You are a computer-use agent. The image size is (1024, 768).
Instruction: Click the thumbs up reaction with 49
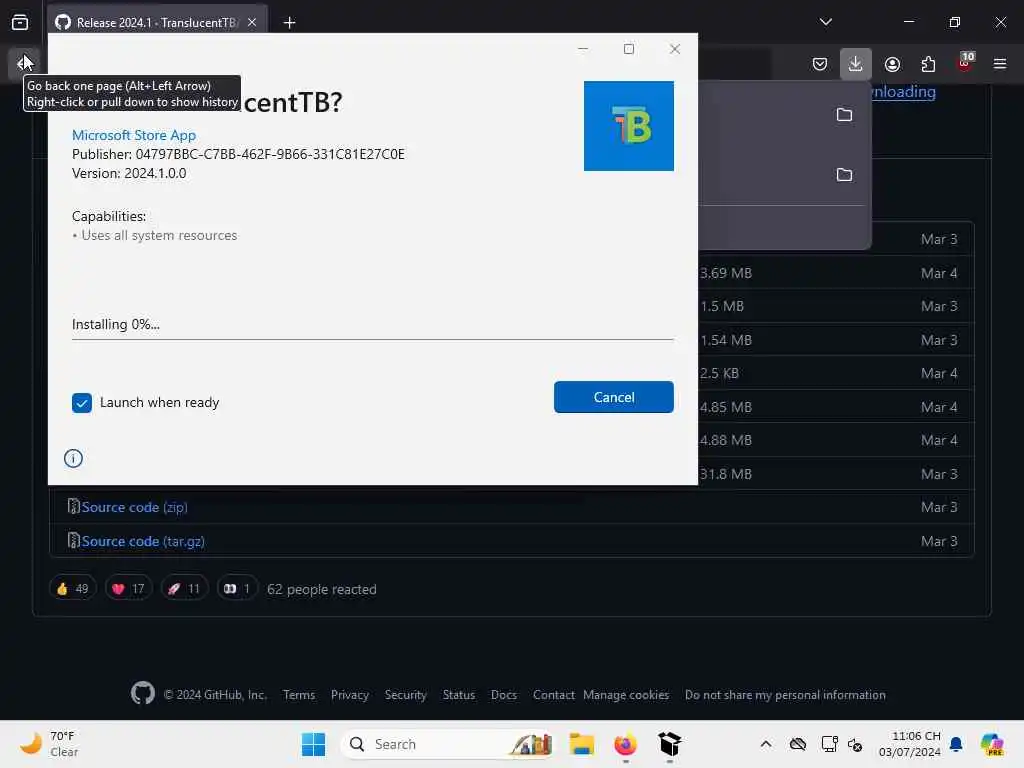coord(72,588)
